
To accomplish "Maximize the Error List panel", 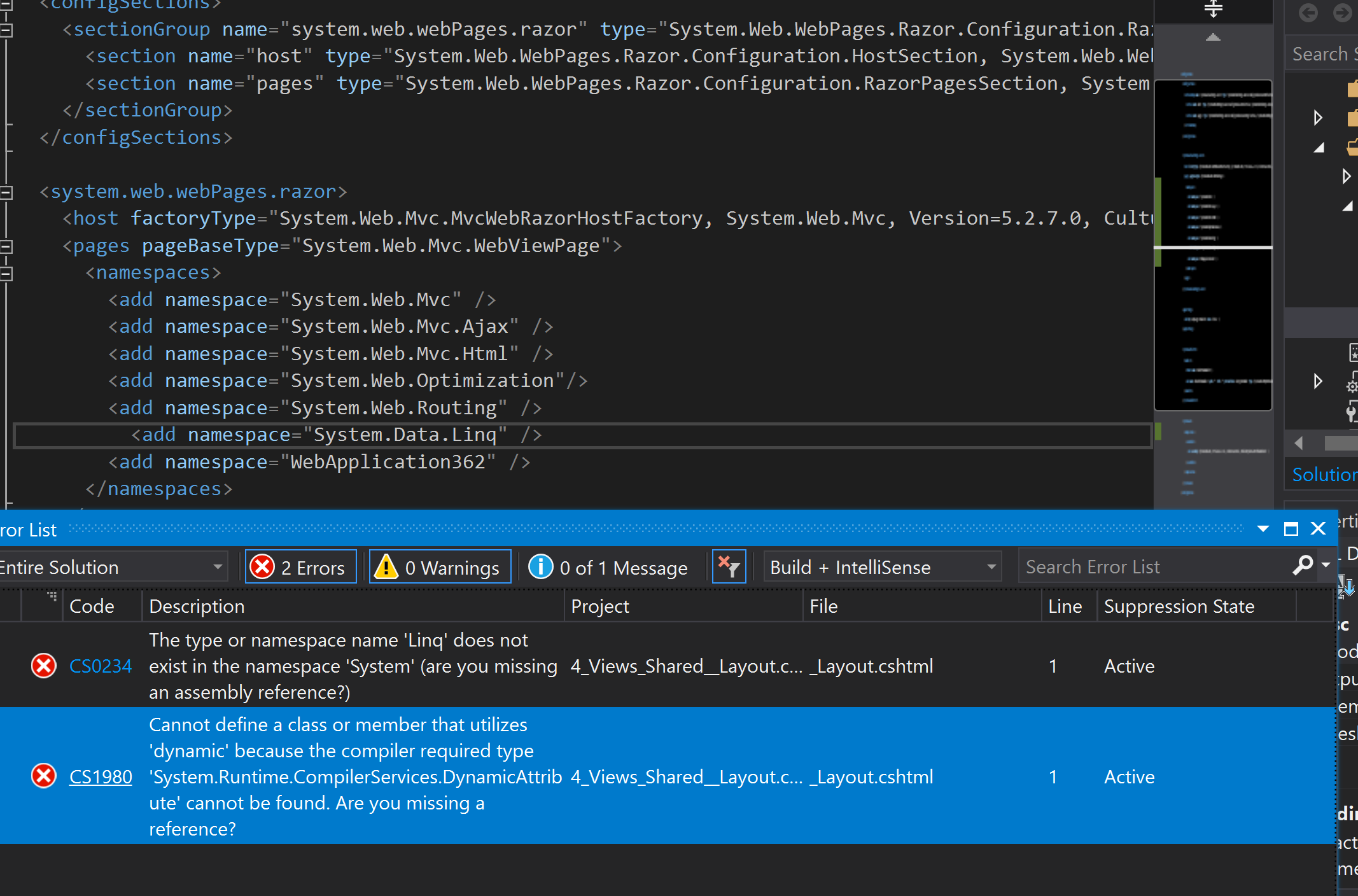I will tap(1291, 529).
